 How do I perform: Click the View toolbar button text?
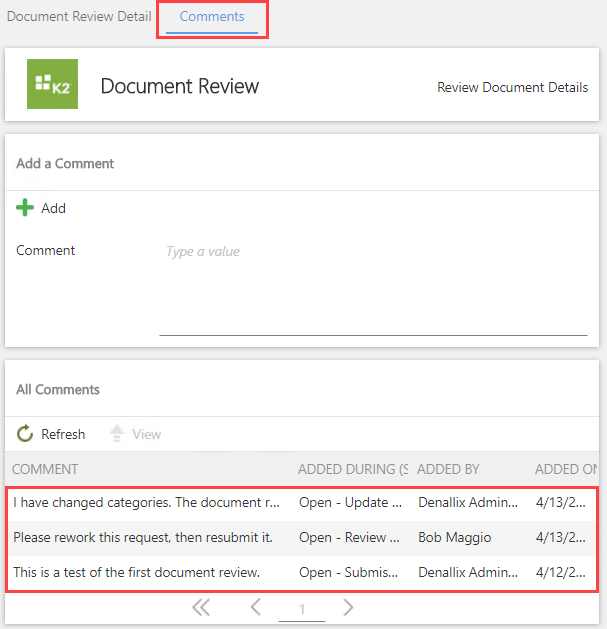146,434
